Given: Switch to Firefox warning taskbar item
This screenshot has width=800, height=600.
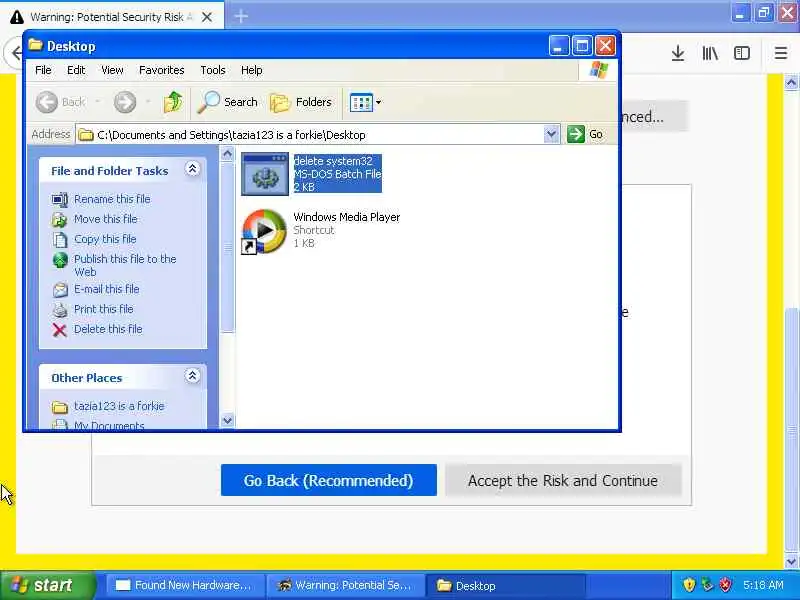Looking at the screenshot, I should coord(345,585).
